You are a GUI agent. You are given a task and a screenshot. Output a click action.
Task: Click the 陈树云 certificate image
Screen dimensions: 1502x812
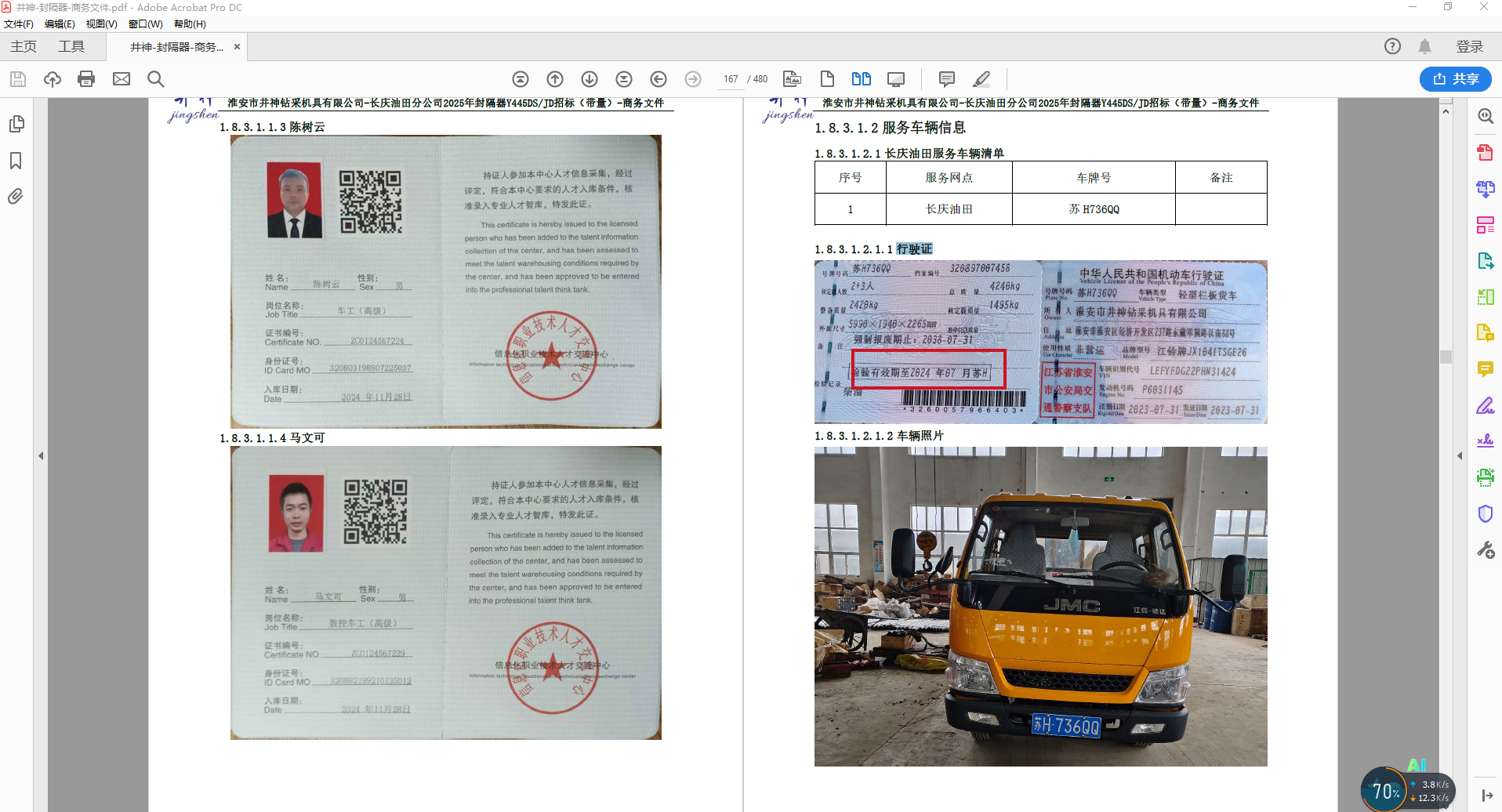pyautogui.click(x=446, y=281)
